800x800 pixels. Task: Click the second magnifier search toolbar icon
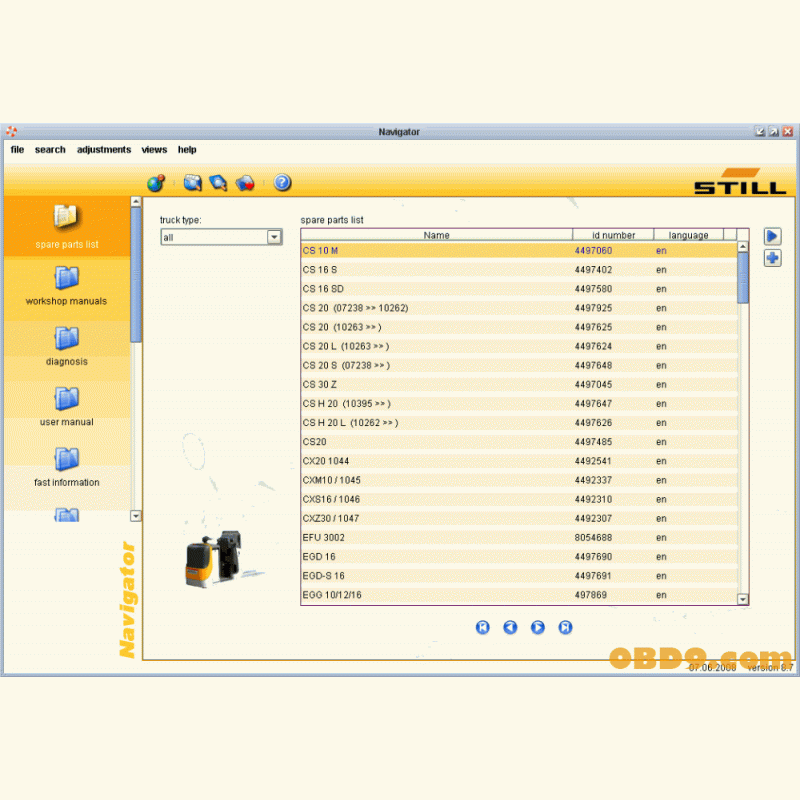click(218, 183)
